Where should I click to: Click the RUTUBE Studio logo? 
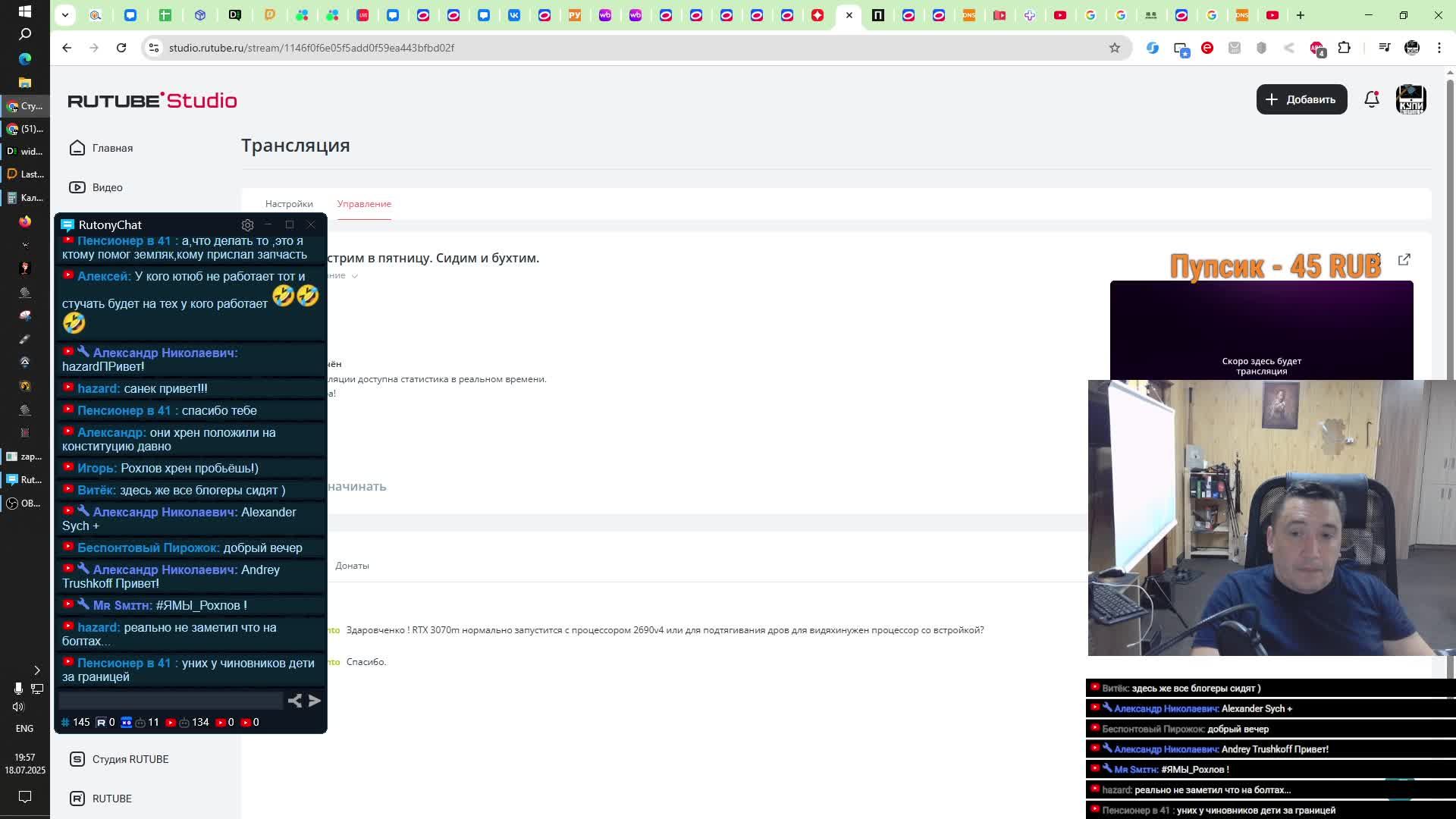[x=152, y=100]
